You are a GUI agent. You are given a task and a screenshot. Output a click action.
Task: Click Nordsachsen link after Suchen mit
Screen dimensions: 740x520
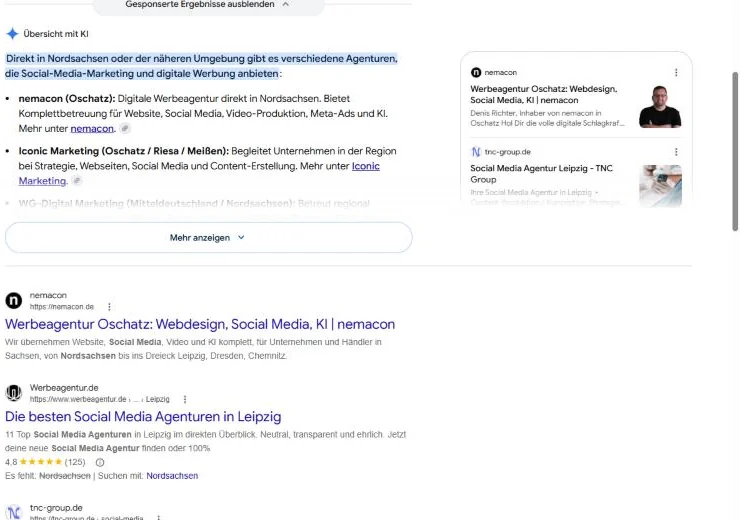click(x=172, y=476)
